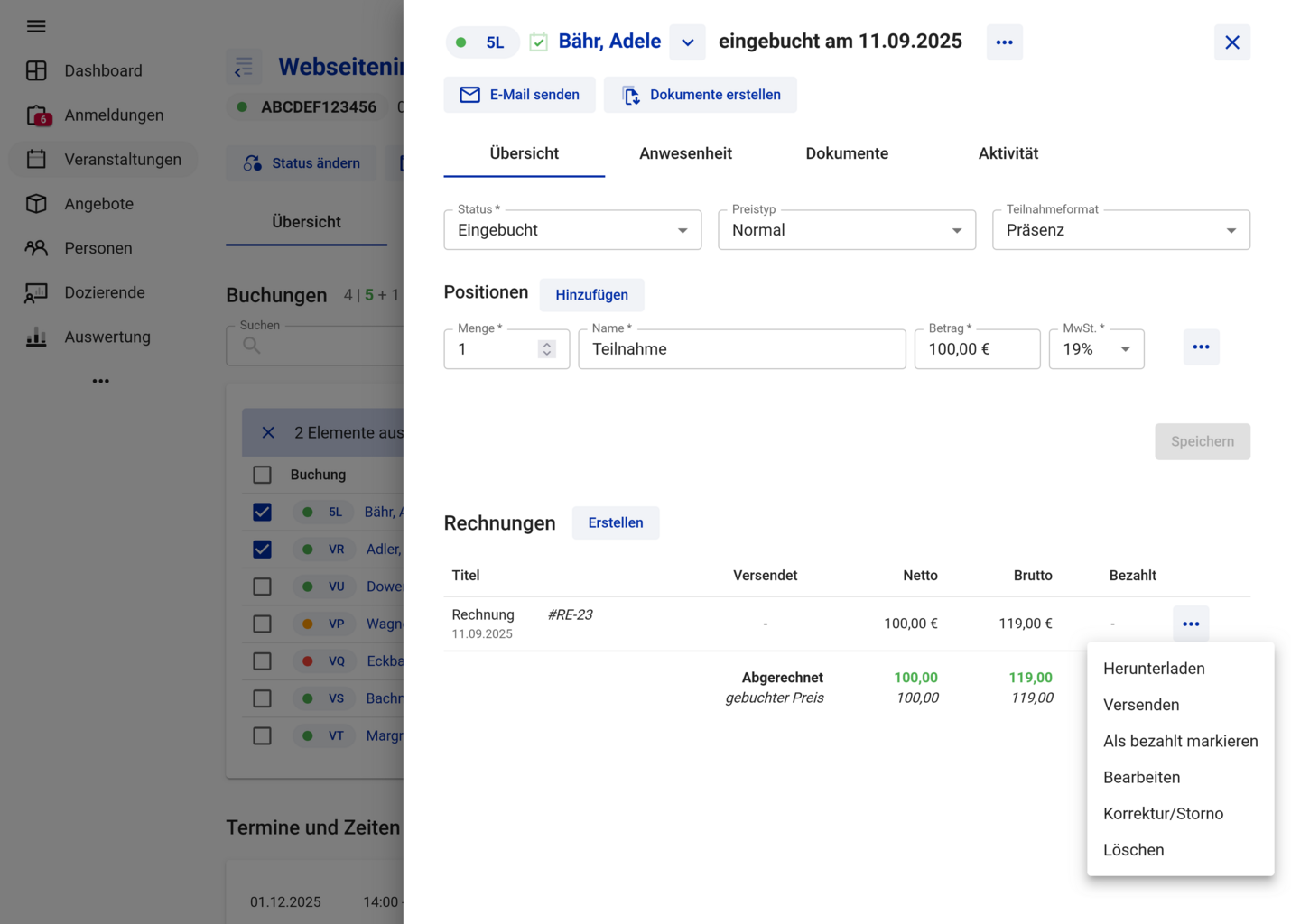The width and height of the screenshot is (1291, 924).
Task: Select Korrektur/Storno from the context menu
Action: tap(1163, 814)
